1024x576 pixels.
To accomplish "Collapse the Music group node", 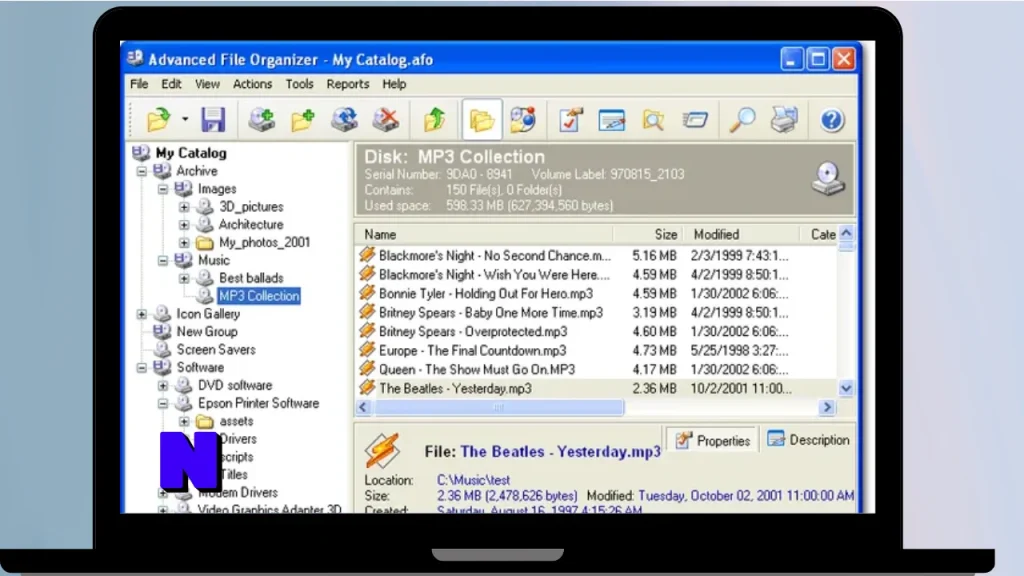I will coord(163,261).
